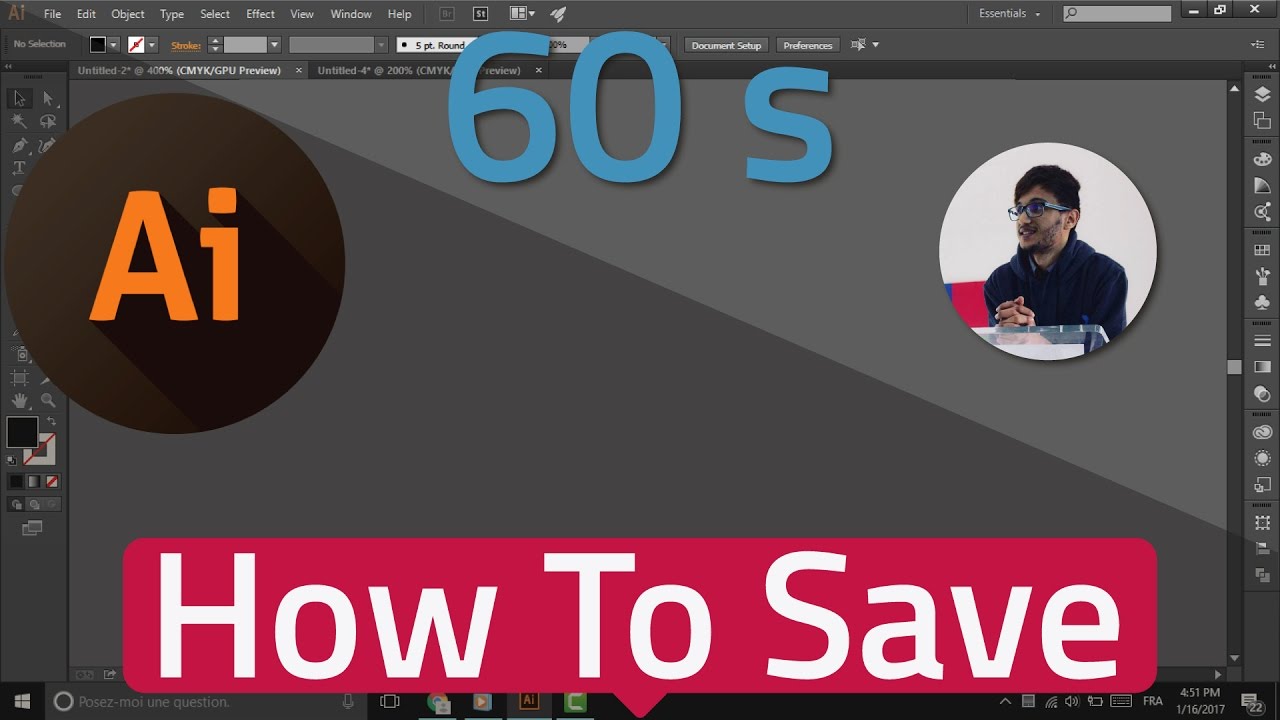Click the GPU performance rocket icon

[x=558, y=14]
